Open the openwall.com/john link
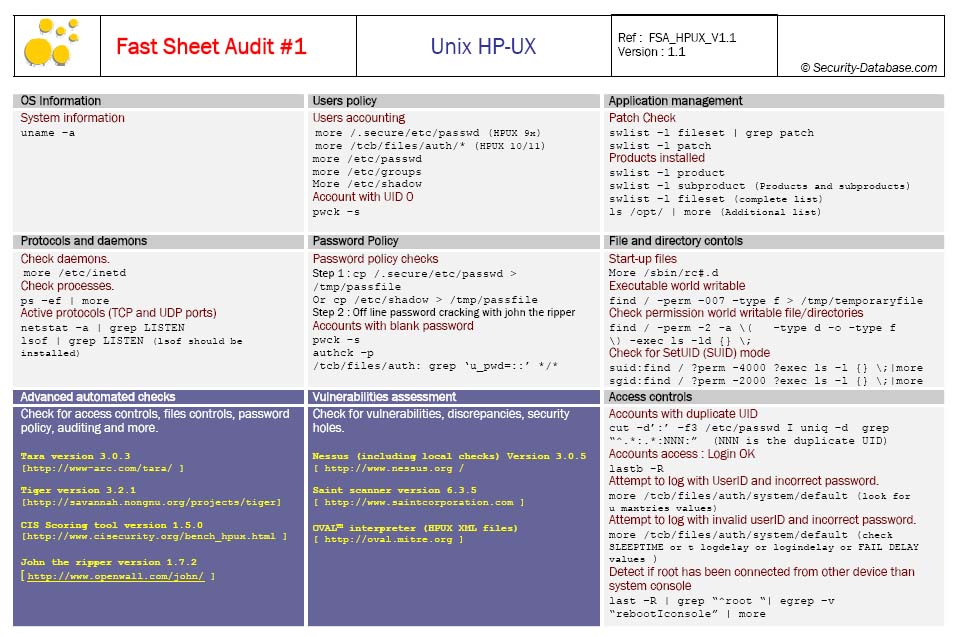The width and height of the screenshot is (955, 637). pos(116,576)
